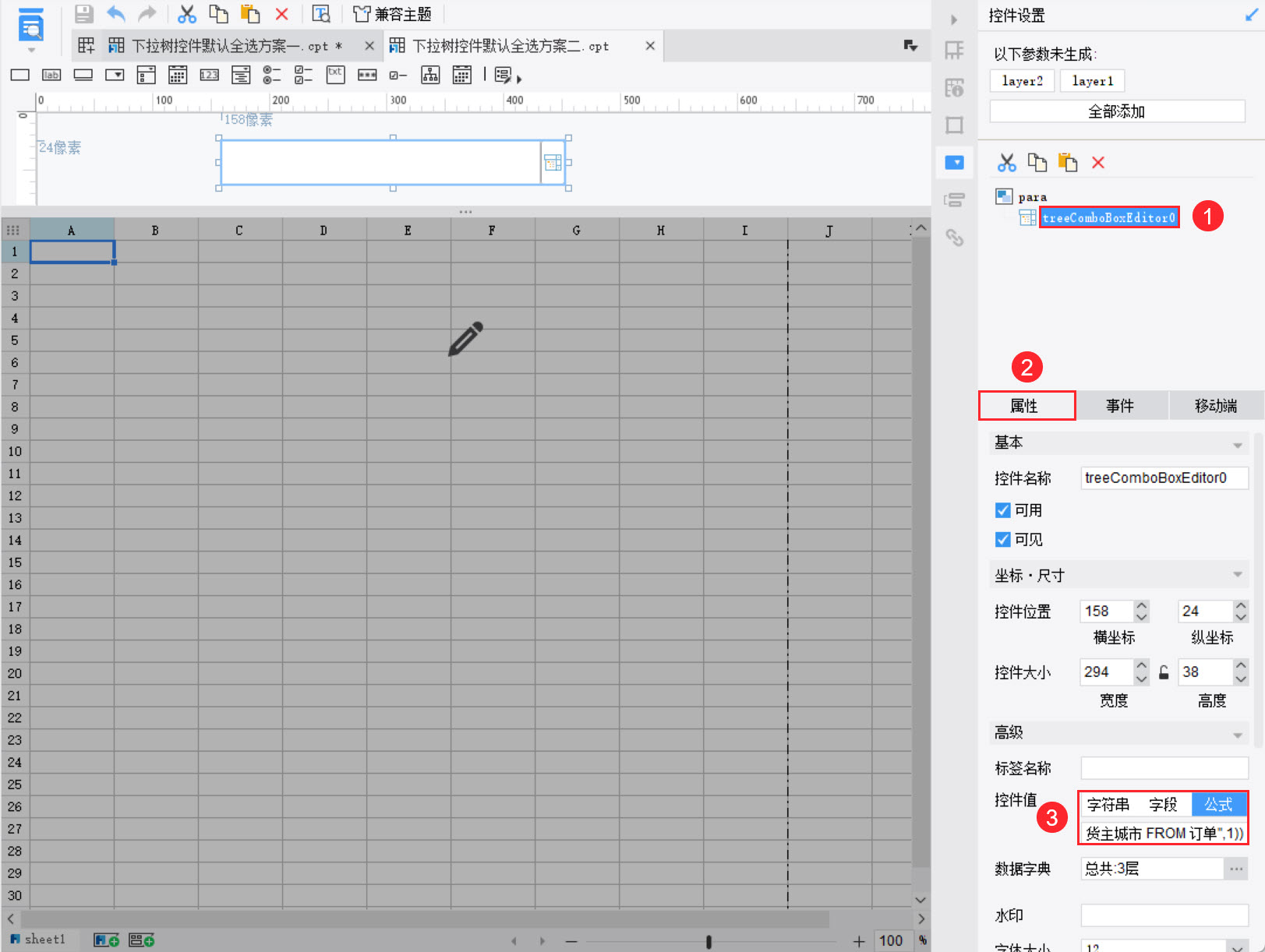Toggle the size aspect-ratio lock icon

[x=1163, y=672]
